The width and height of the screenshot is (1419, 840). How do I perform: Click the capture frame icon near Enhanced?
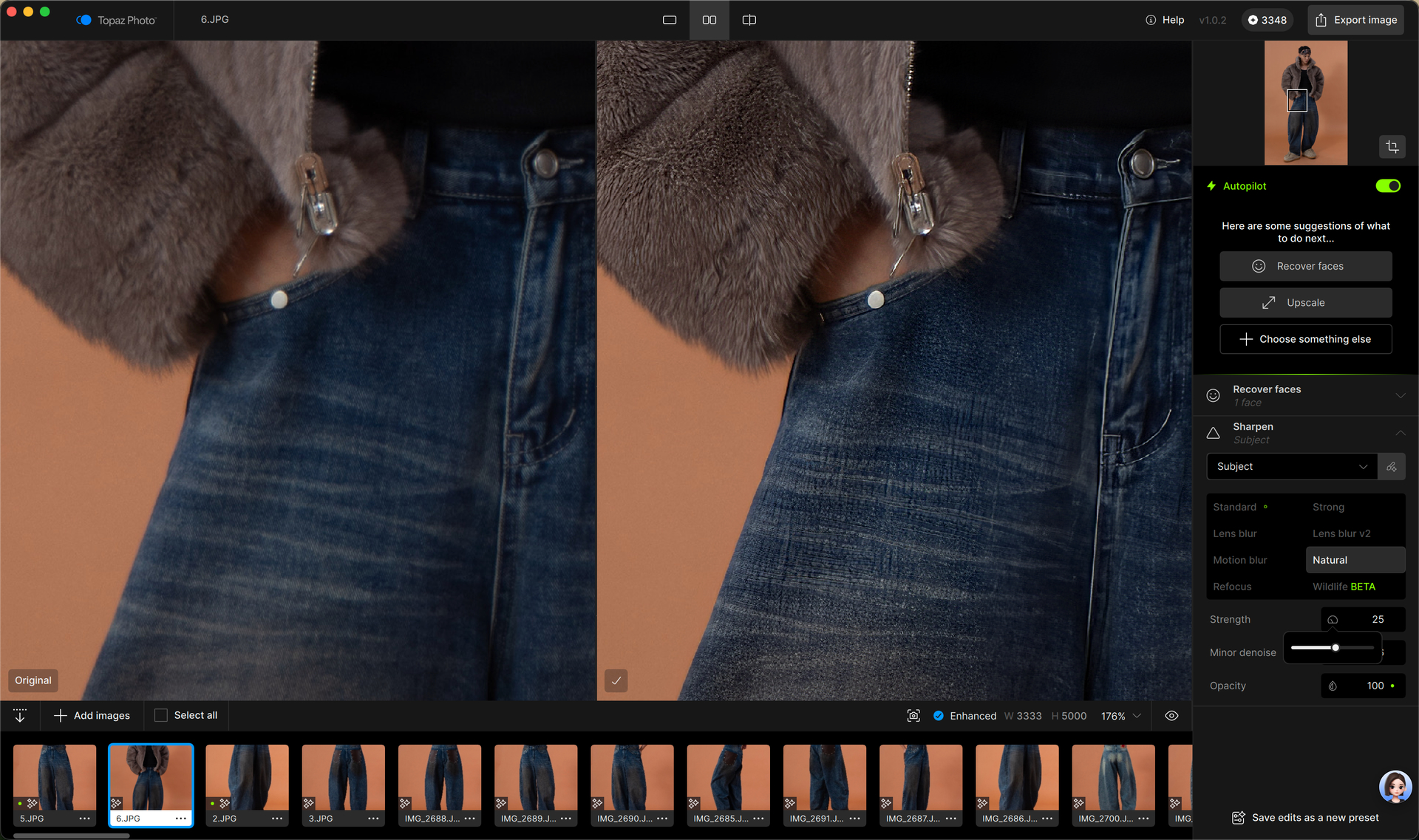coord(913,716)
